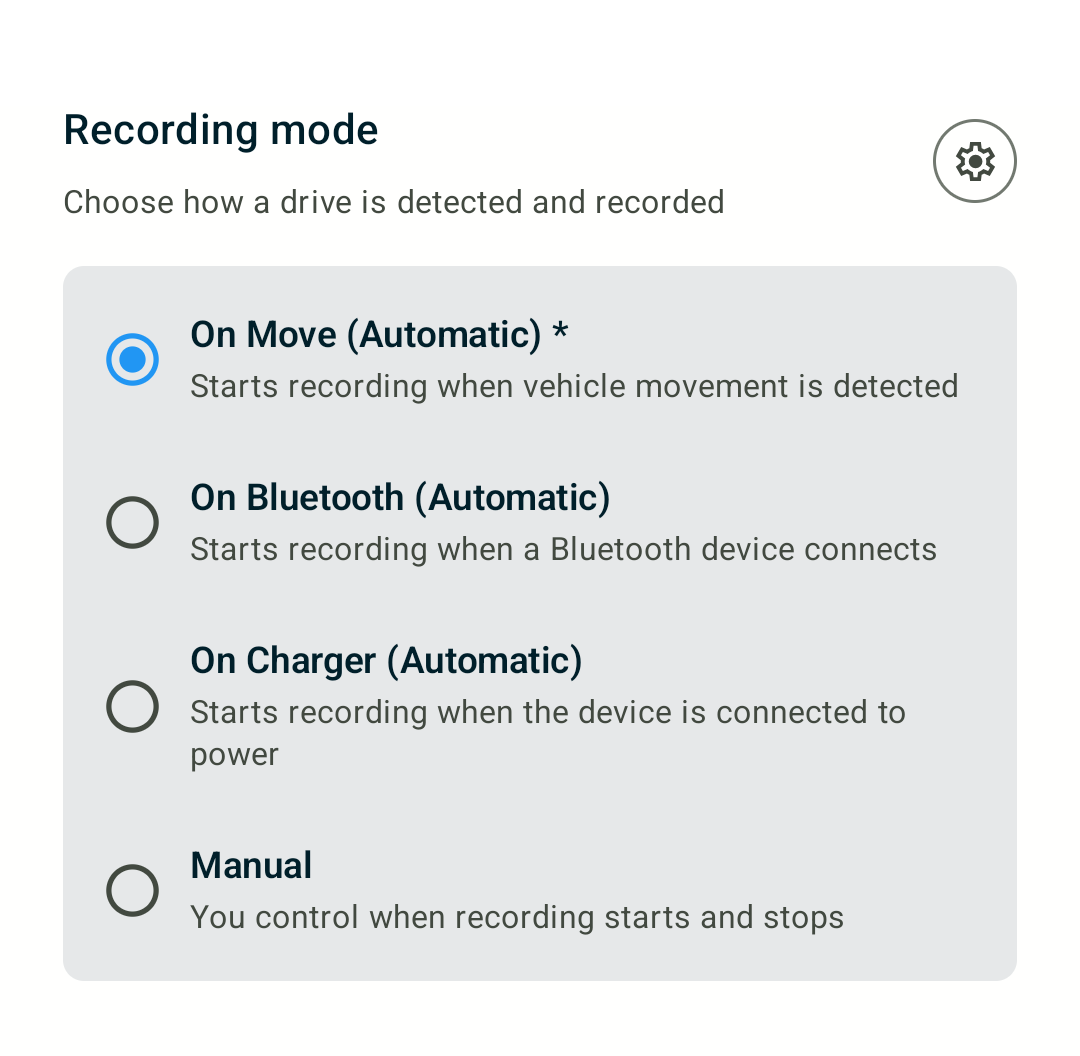Click the recording starts and stops description
1080x1056 pixels.
pos(517,917)
